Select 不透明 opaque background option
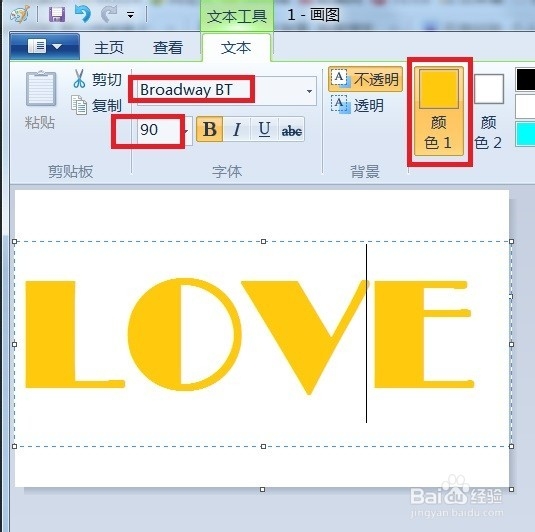Screen dimensions: 535x532 tap(365, 80)
